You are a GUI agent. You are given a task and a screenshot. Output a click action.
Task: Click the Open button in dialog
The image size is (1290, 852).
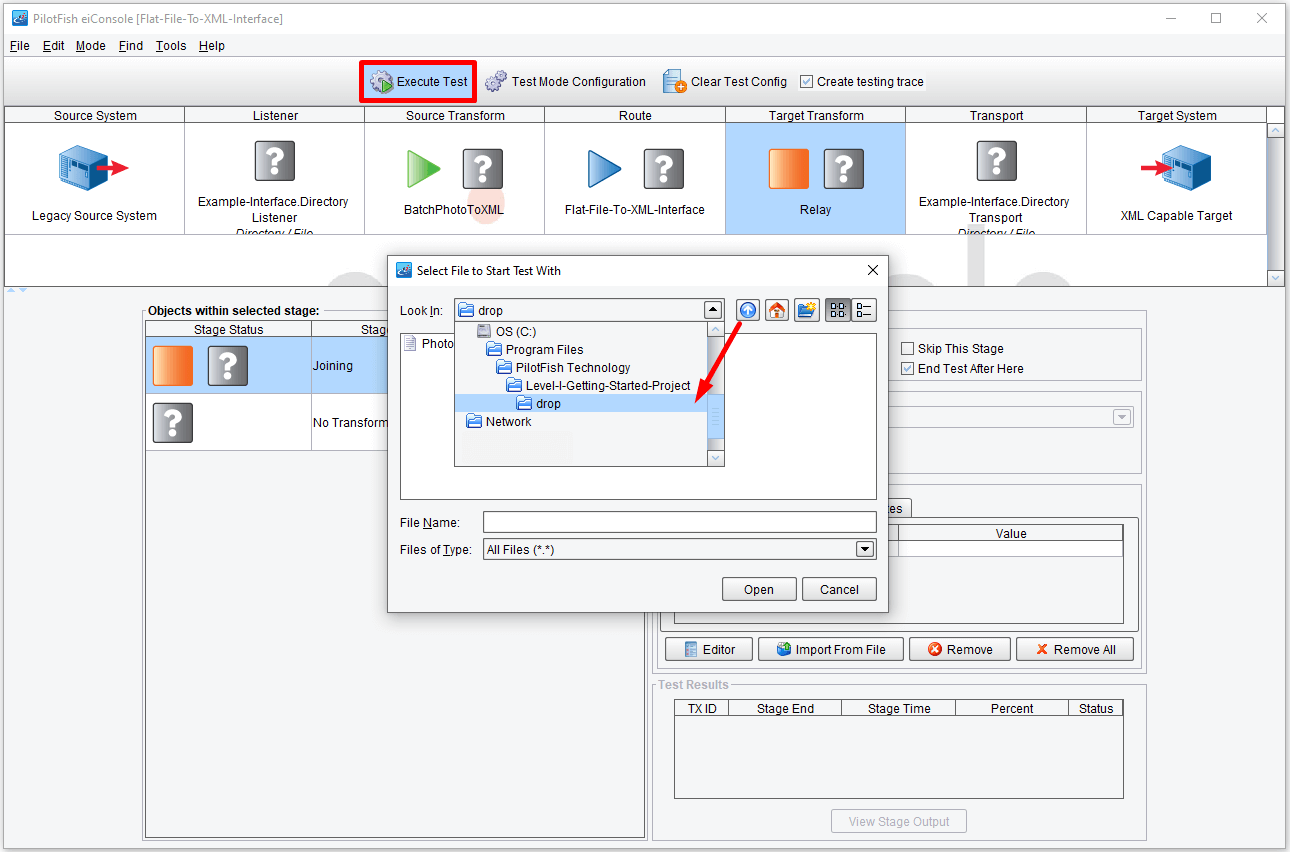click(x=759, y=589)
